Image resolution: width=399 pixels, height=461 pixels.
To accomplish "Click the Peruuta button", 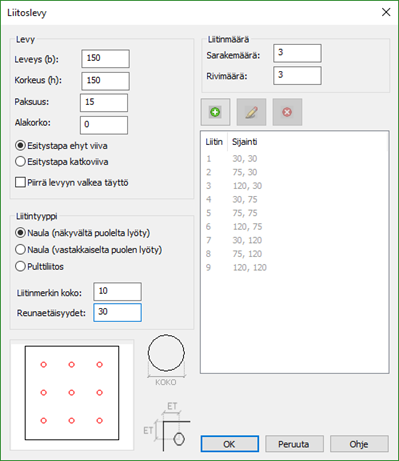I will click(294, 444).
